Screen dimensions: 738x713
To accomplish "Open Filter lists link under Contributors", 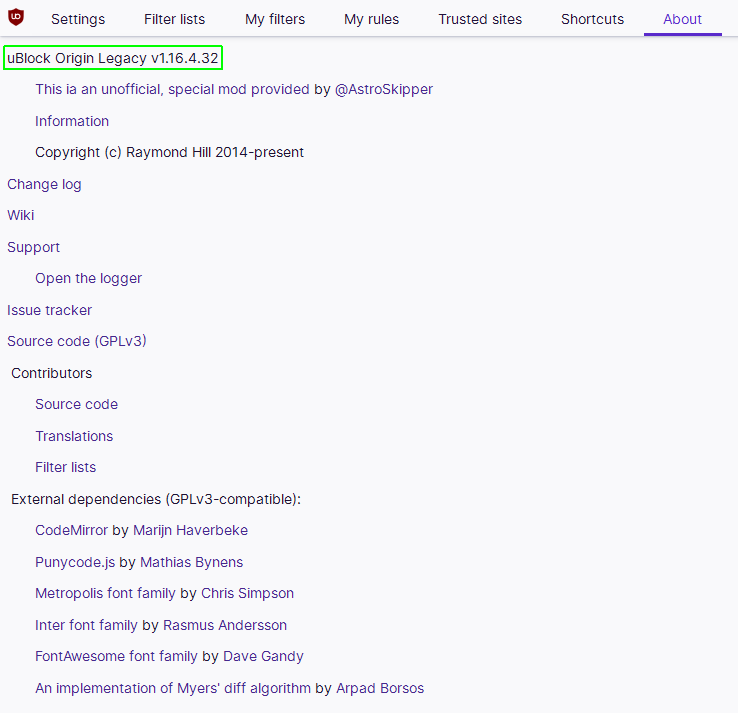I will pos(65,467).
